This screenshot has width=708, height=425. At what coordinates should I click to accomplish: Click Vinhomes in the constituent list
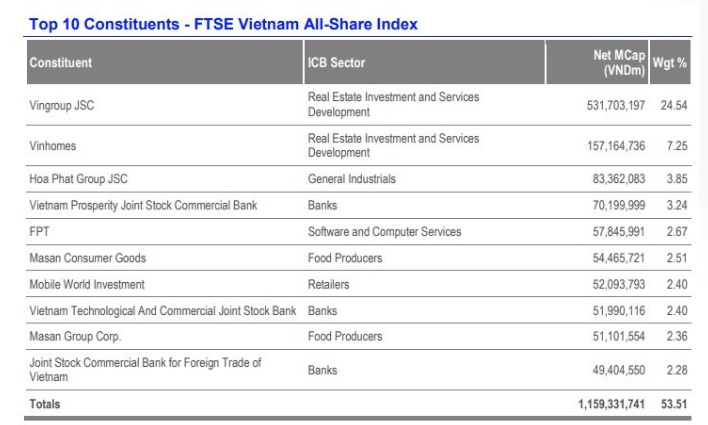tap(53, 146)
